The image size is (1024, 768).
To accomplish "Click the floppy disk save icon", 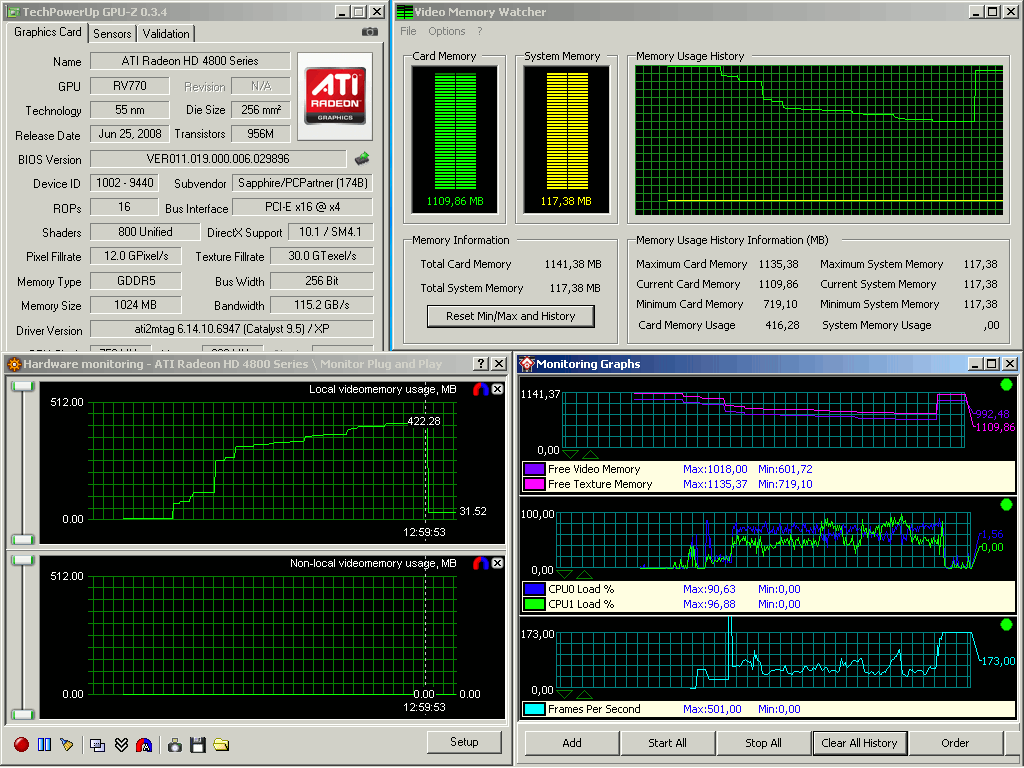I will coord(198,744).
